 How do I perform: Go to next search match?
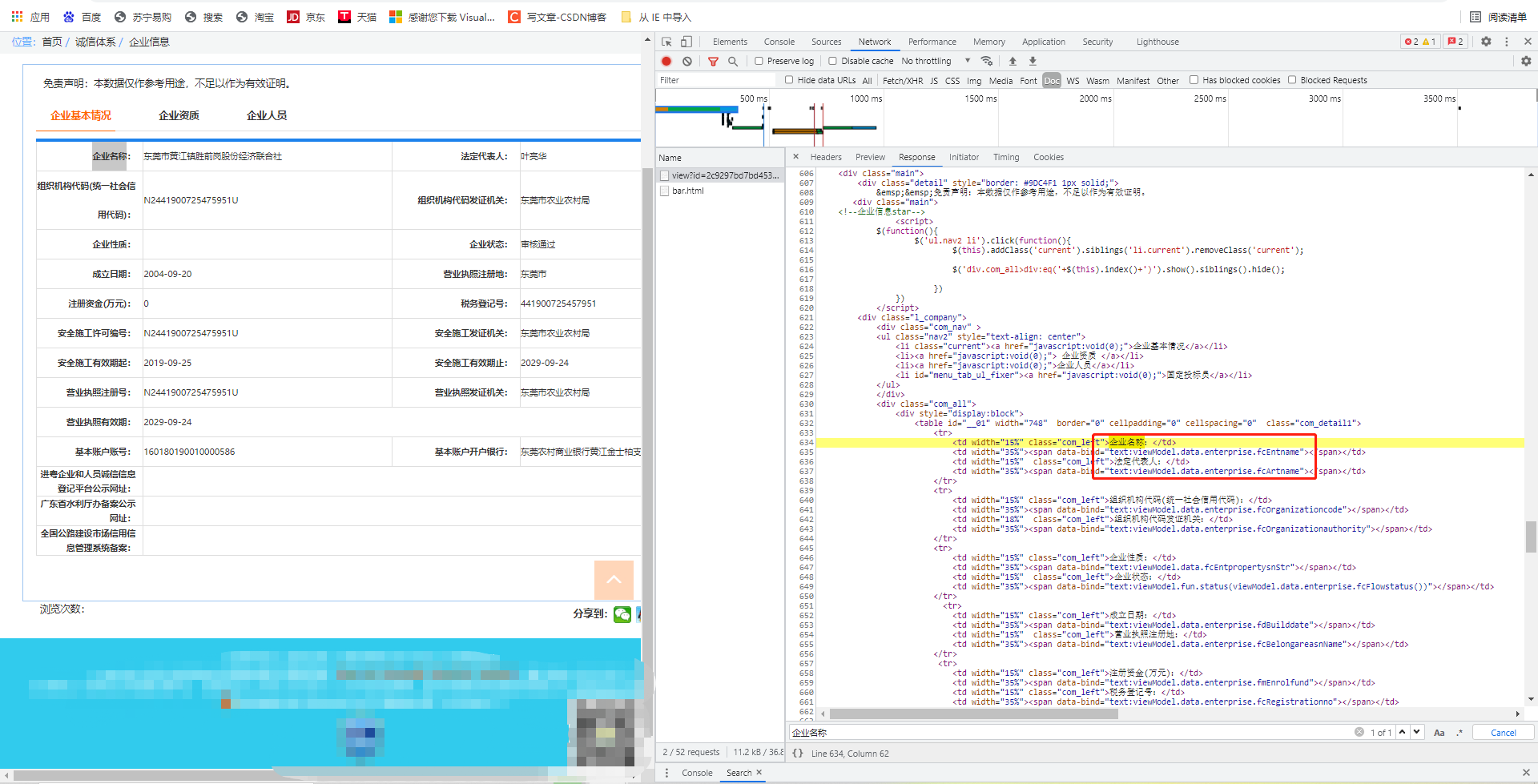tap(1416, 732)
